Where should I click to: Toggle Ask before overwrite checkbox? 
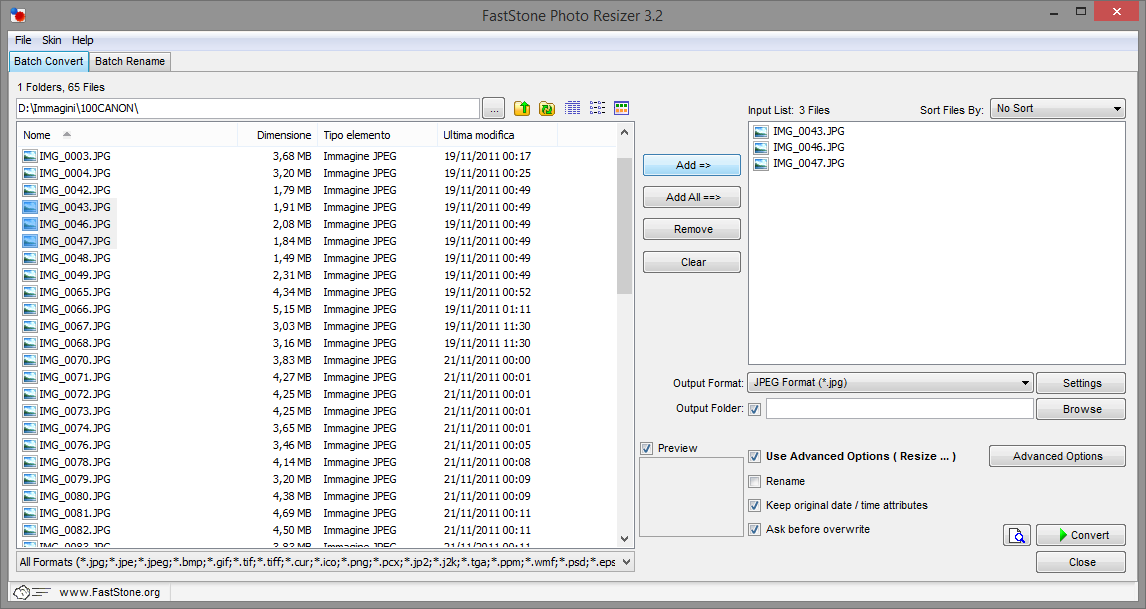coord(754,529)
